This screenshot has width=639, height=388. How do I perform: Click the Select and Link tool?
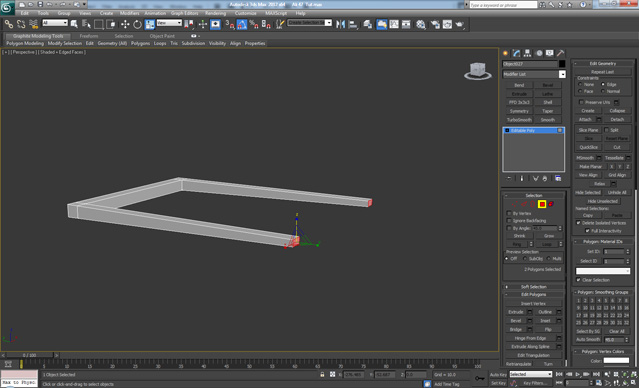[9, 24]
